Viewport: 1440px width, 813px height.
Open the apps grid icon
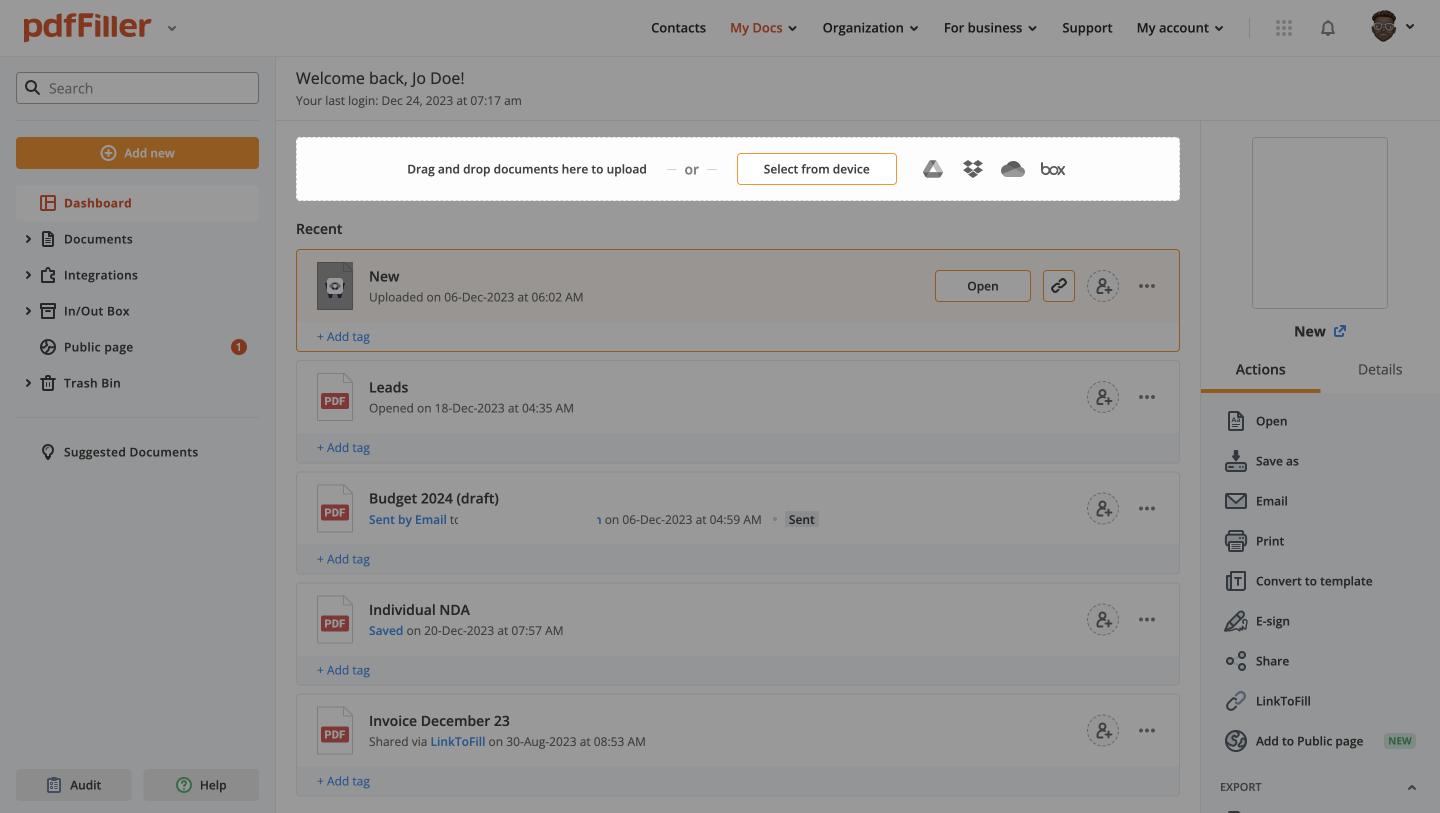coord(1284,28)
